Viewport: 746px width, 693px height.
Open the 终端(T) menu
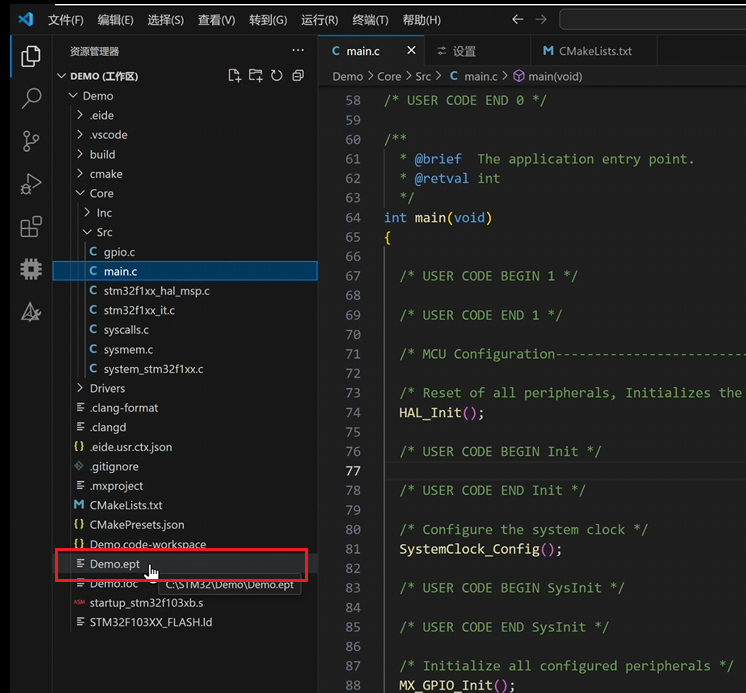[x=370, y=20]
